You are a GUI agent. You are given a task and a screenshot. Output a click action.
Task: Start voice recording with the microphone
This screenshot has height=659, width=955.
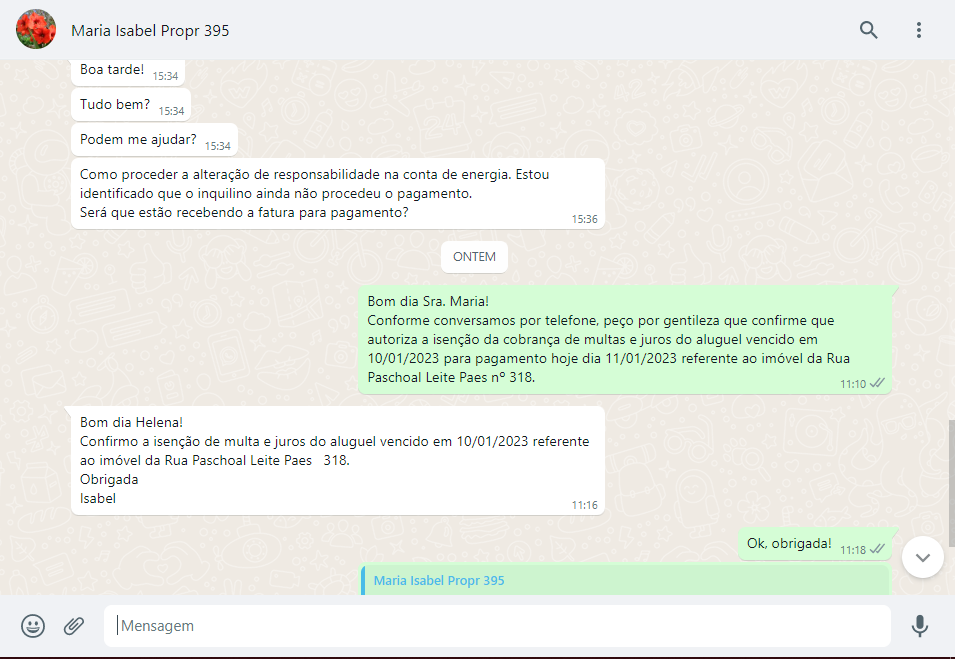[919, 626]
